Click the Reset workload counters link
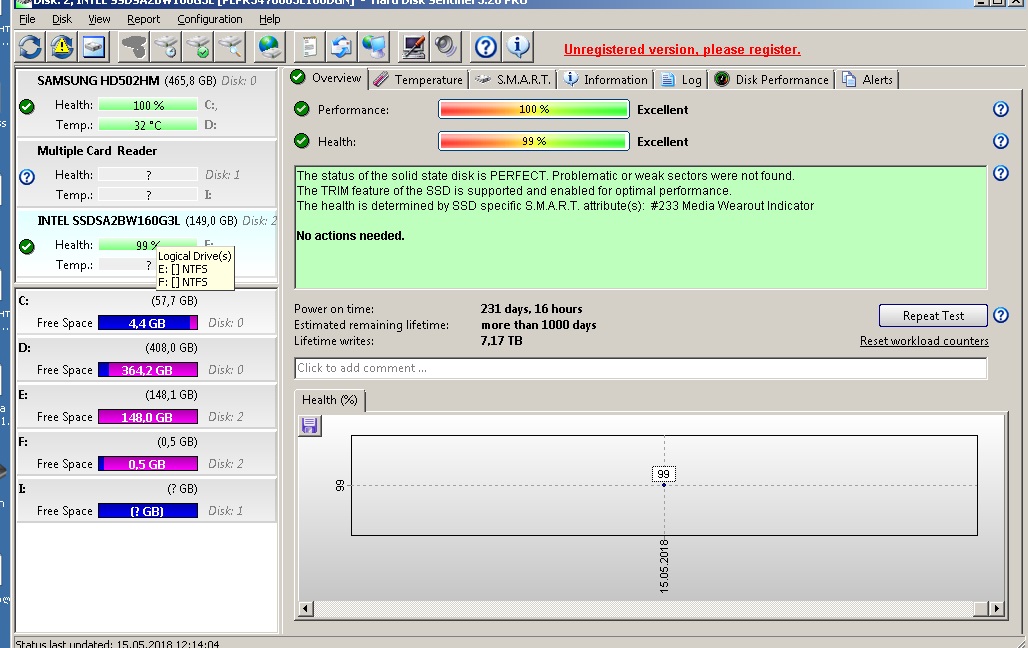Viewport: 1028px width, 648px height. 924,341
